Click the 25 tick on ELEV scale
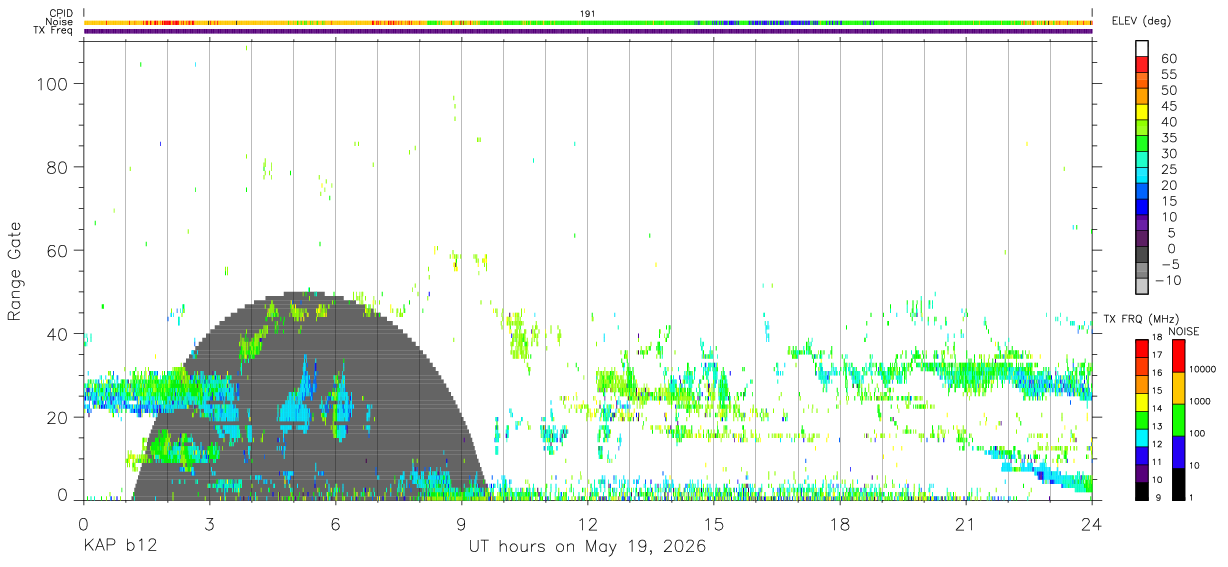 click(1168, 170)
